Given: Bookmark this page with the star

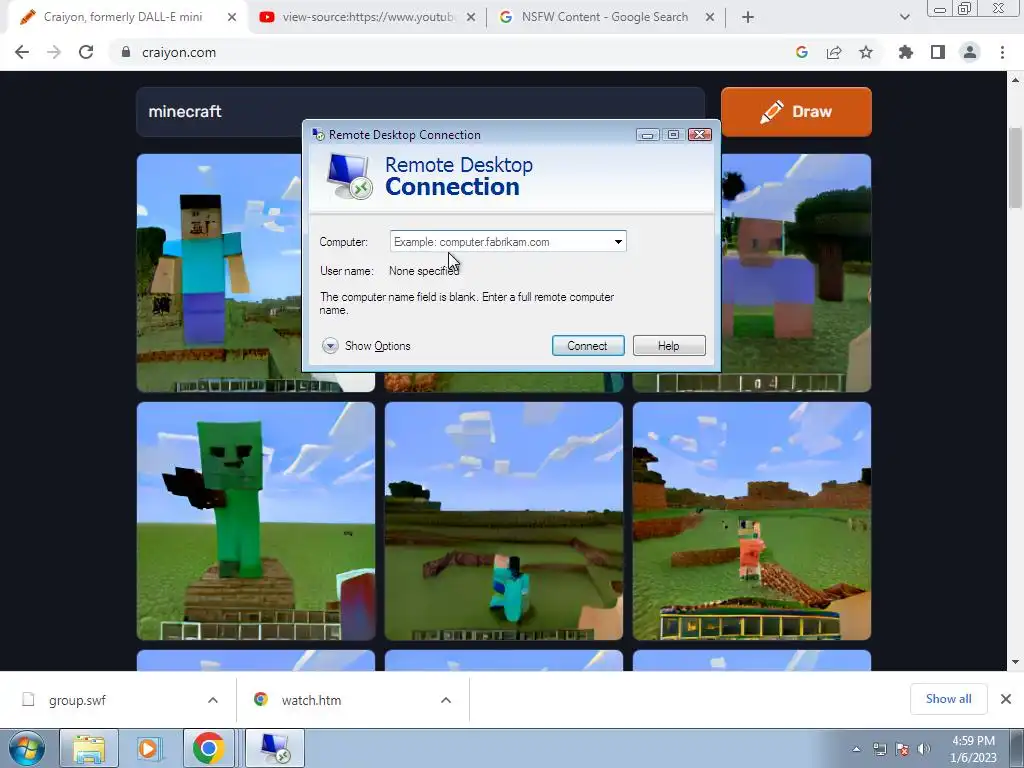Looking at the screenshot, I should 866,52.
